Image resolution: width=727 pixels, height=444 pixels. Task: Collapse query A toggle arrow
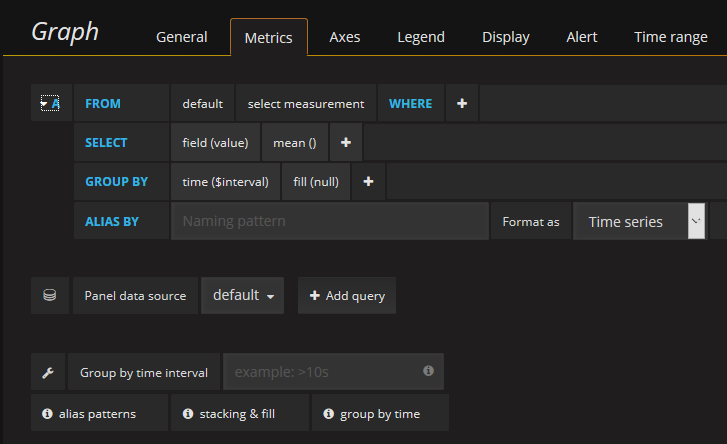(x=44, y=104)
